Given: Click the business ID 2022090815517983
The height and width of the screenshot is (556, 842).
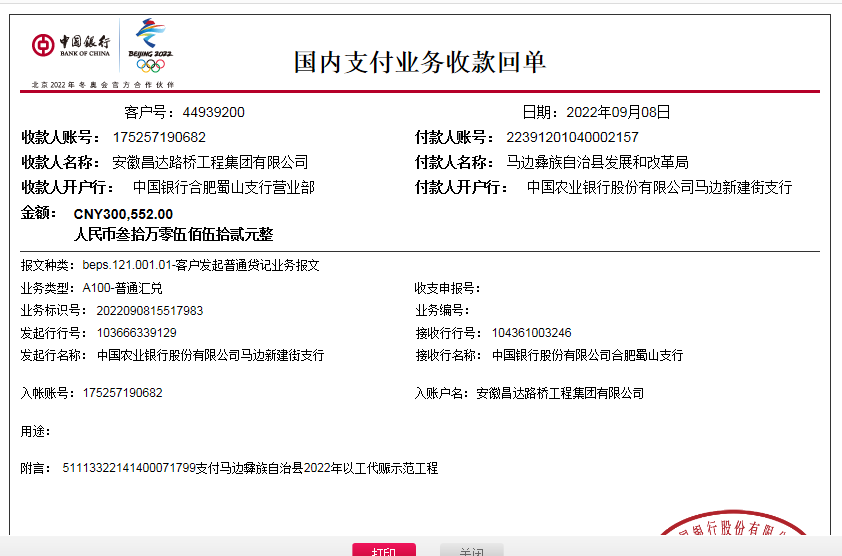Looking at the screenshot, I should [150, 310].
